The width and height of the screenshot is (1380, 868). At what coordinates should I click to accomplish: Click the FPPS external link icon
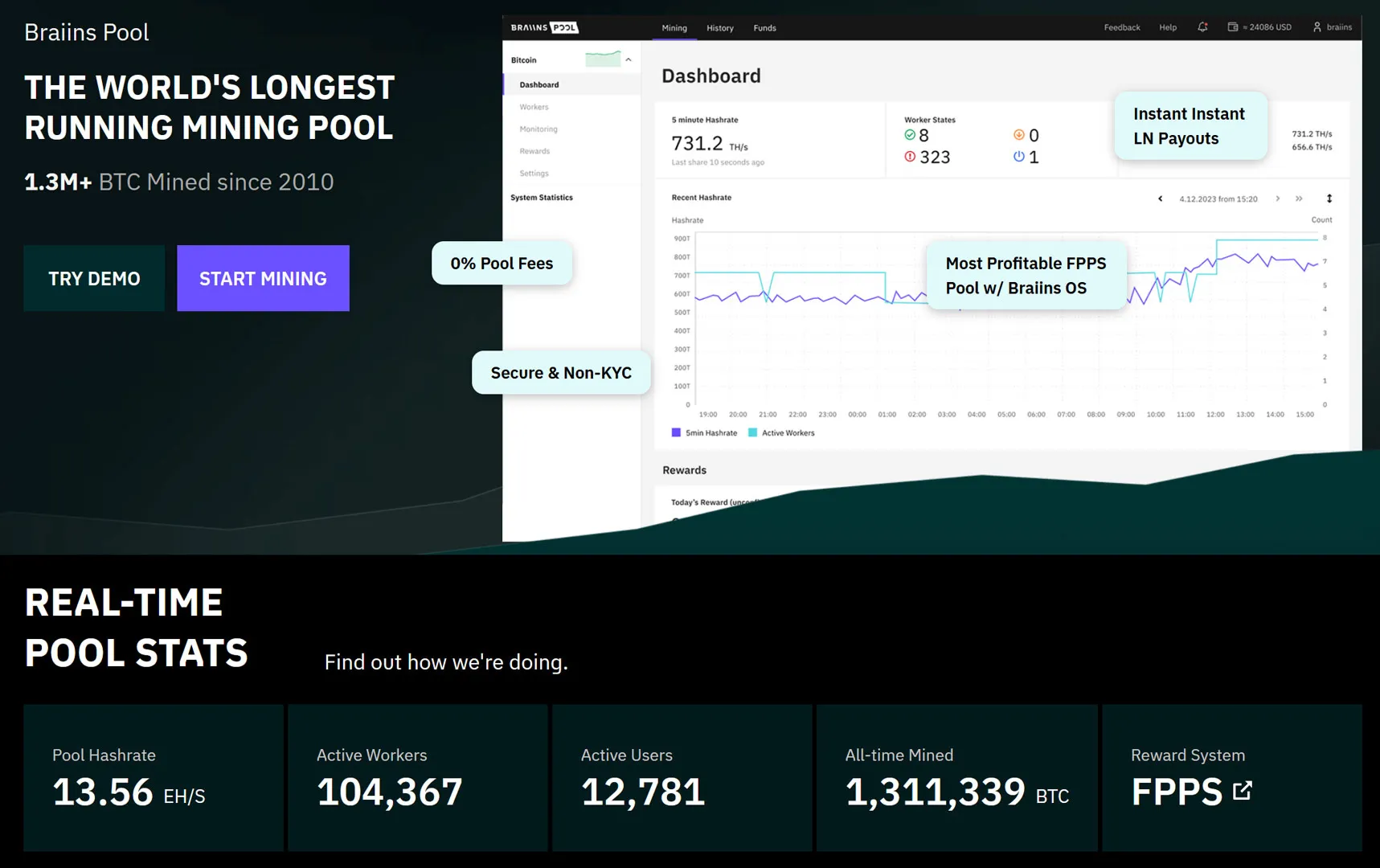click(1242, 791)
